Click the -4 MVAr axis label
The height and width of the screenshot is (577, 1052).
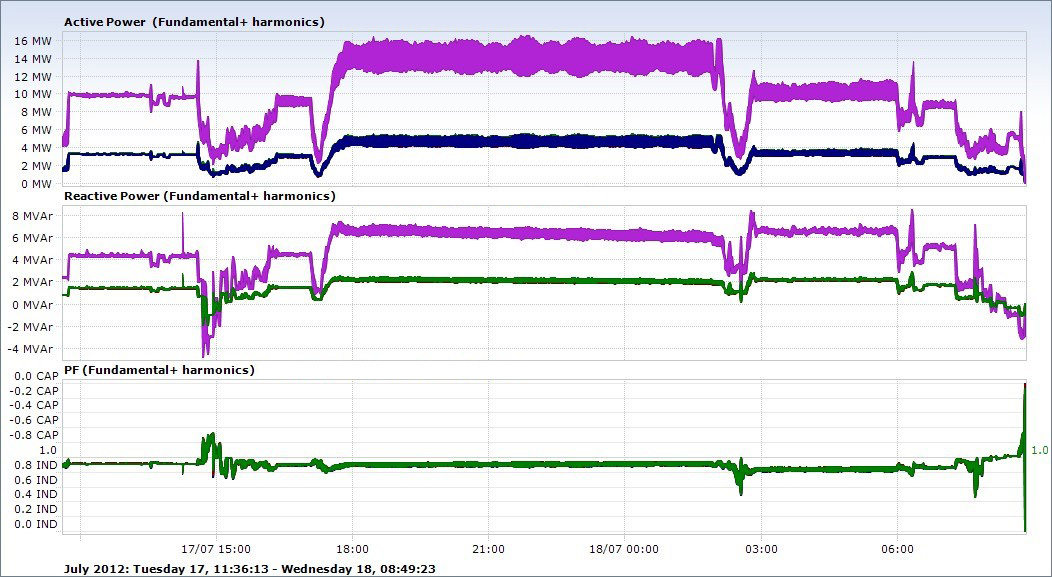[30, 349]
